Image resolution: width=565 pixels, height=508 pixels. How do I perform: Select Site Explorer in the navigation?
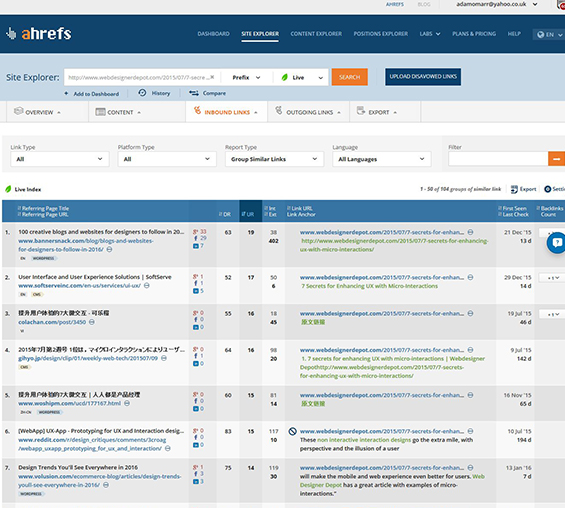(260, 34)
